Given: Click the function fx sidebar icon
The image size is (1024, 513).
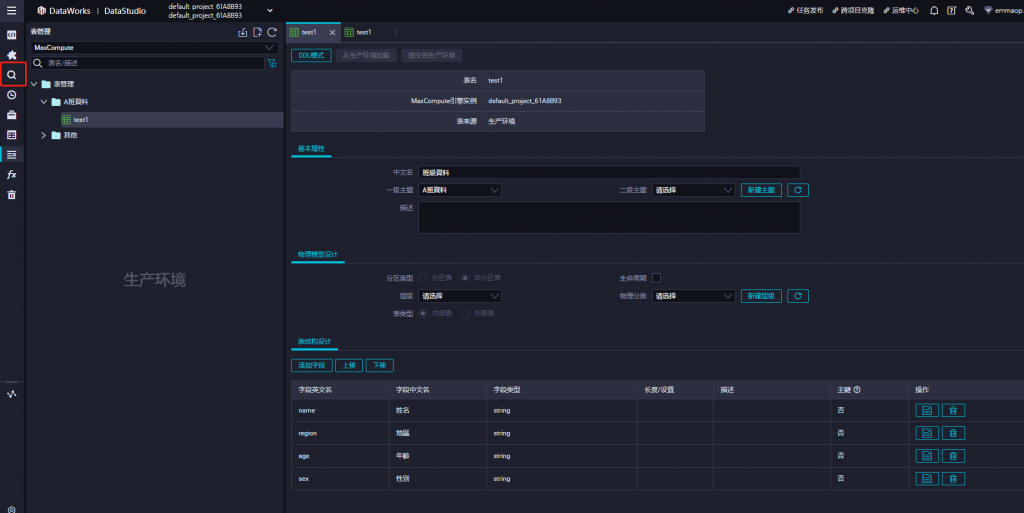Looking at the screenshot, I should pos(12,174).
